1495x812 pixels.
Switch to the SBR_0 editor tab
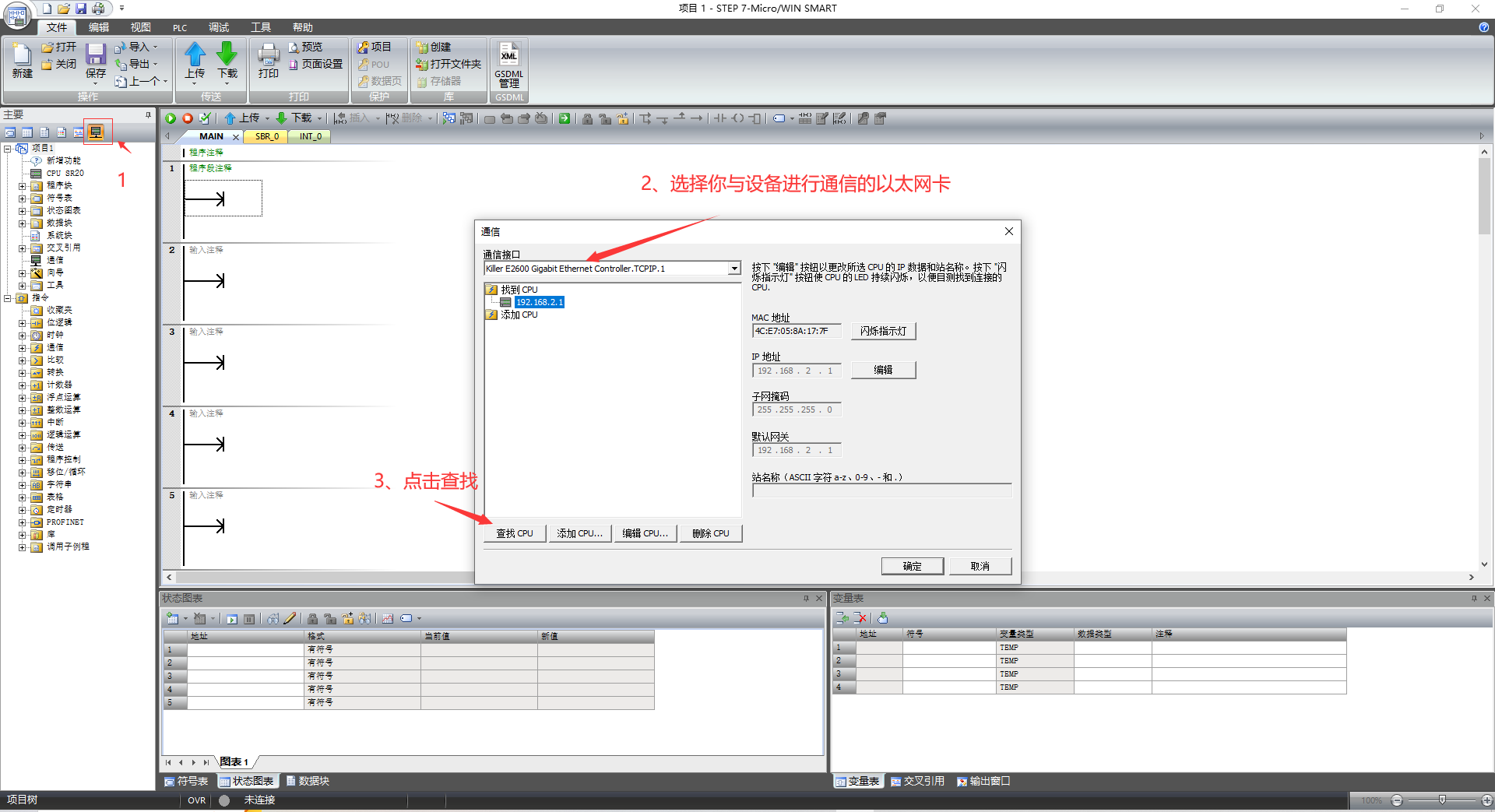click(266, 136)
